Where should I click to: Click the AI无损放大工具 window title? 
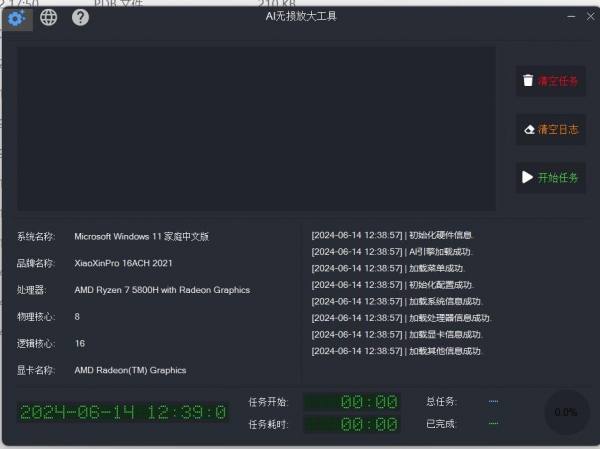(301, 16)
